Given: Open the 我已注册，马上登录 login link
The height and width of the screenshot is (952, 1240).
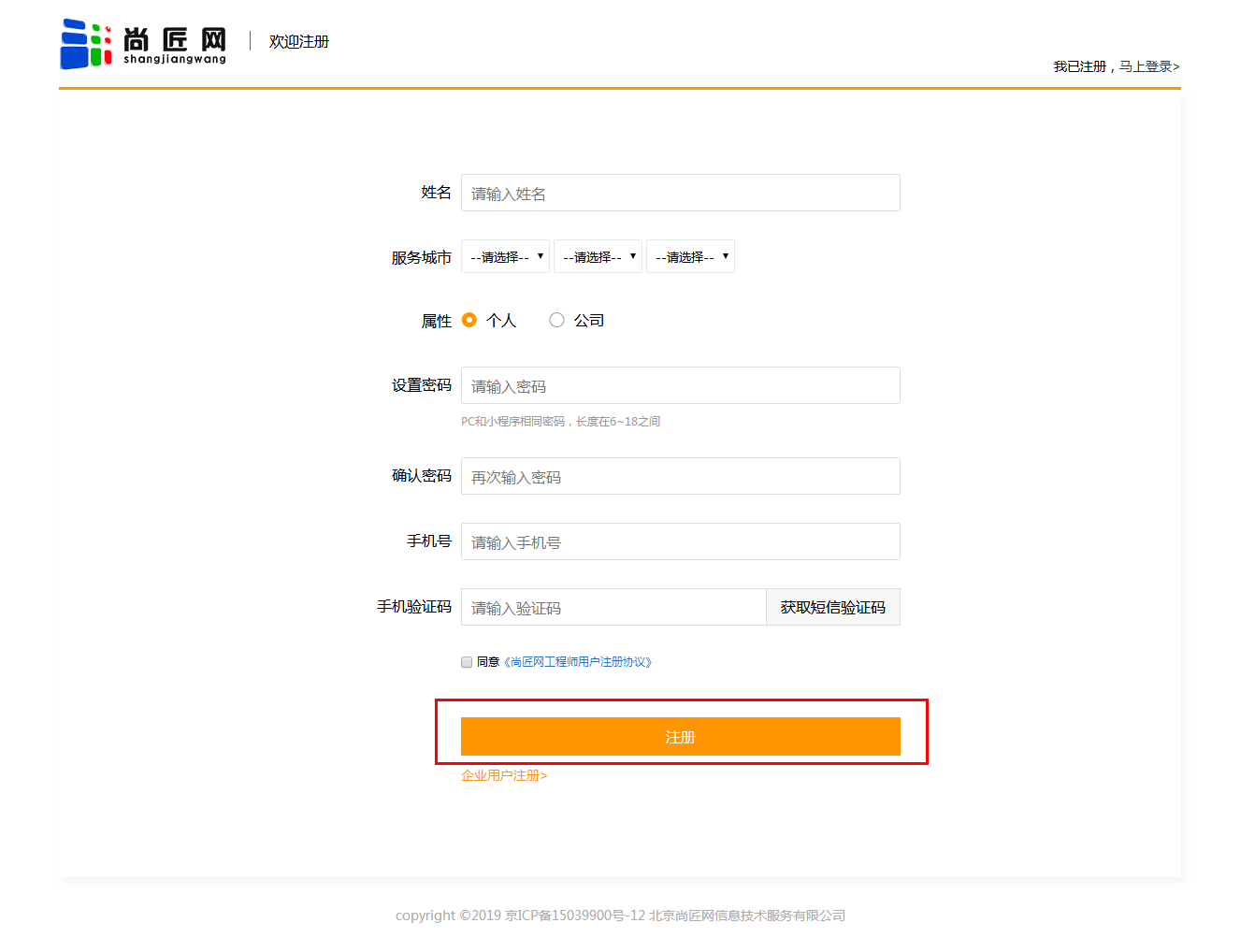Looking at the screenshot, I should point(1117,66).
